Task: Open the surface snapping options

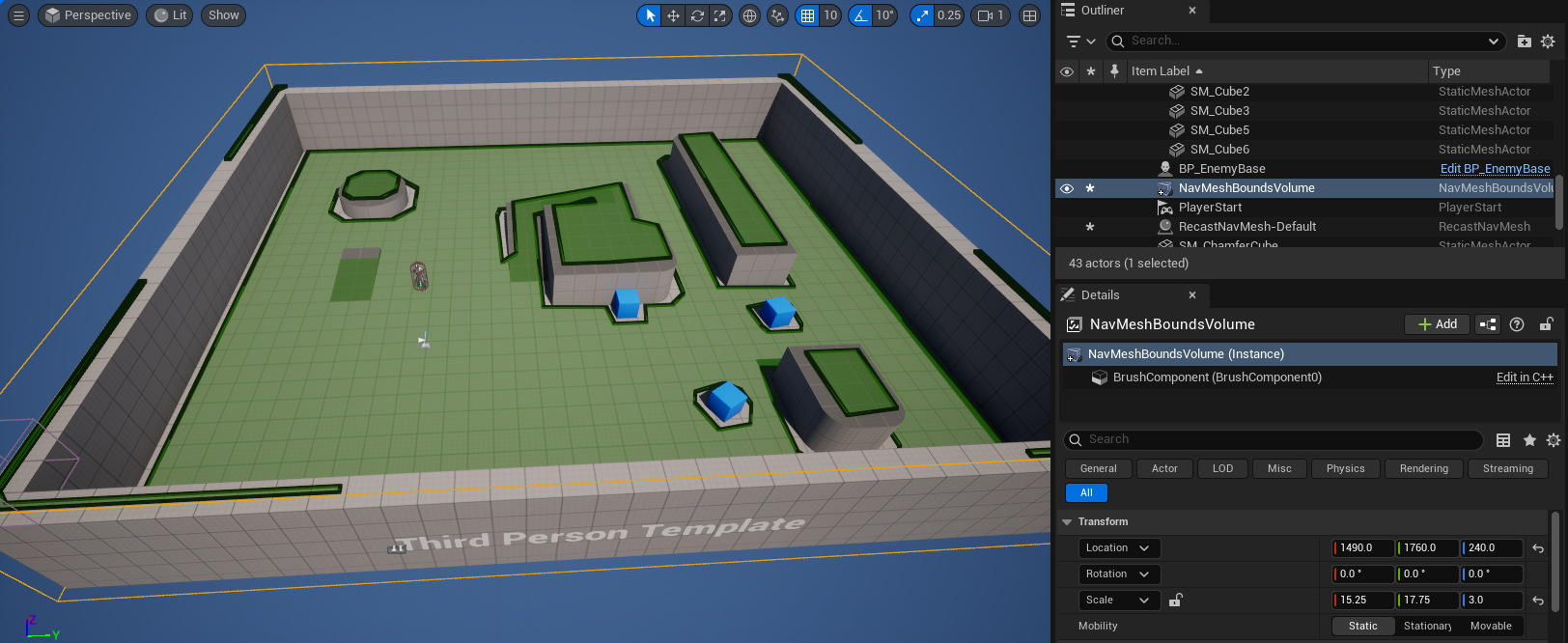Action: (777, 15)
